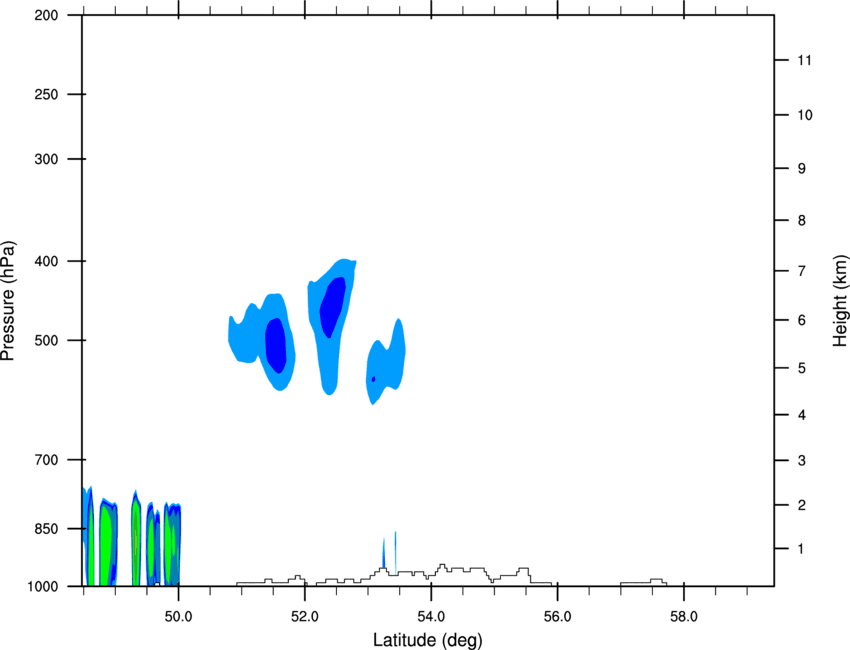Viewport: 850px width, 650px height.
Task: Click the 50.0 latitude tick label
Action: (178, 617)
